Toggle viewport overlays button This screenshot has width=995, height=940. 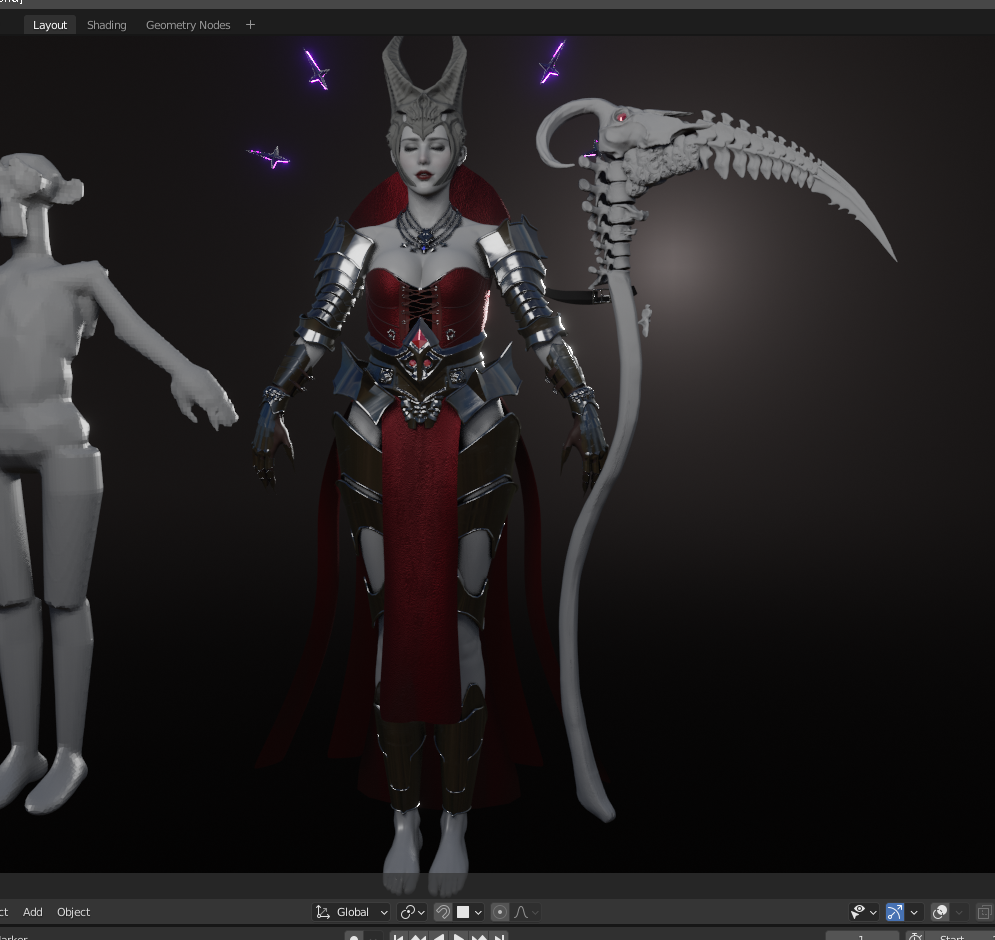coord(940,912)
